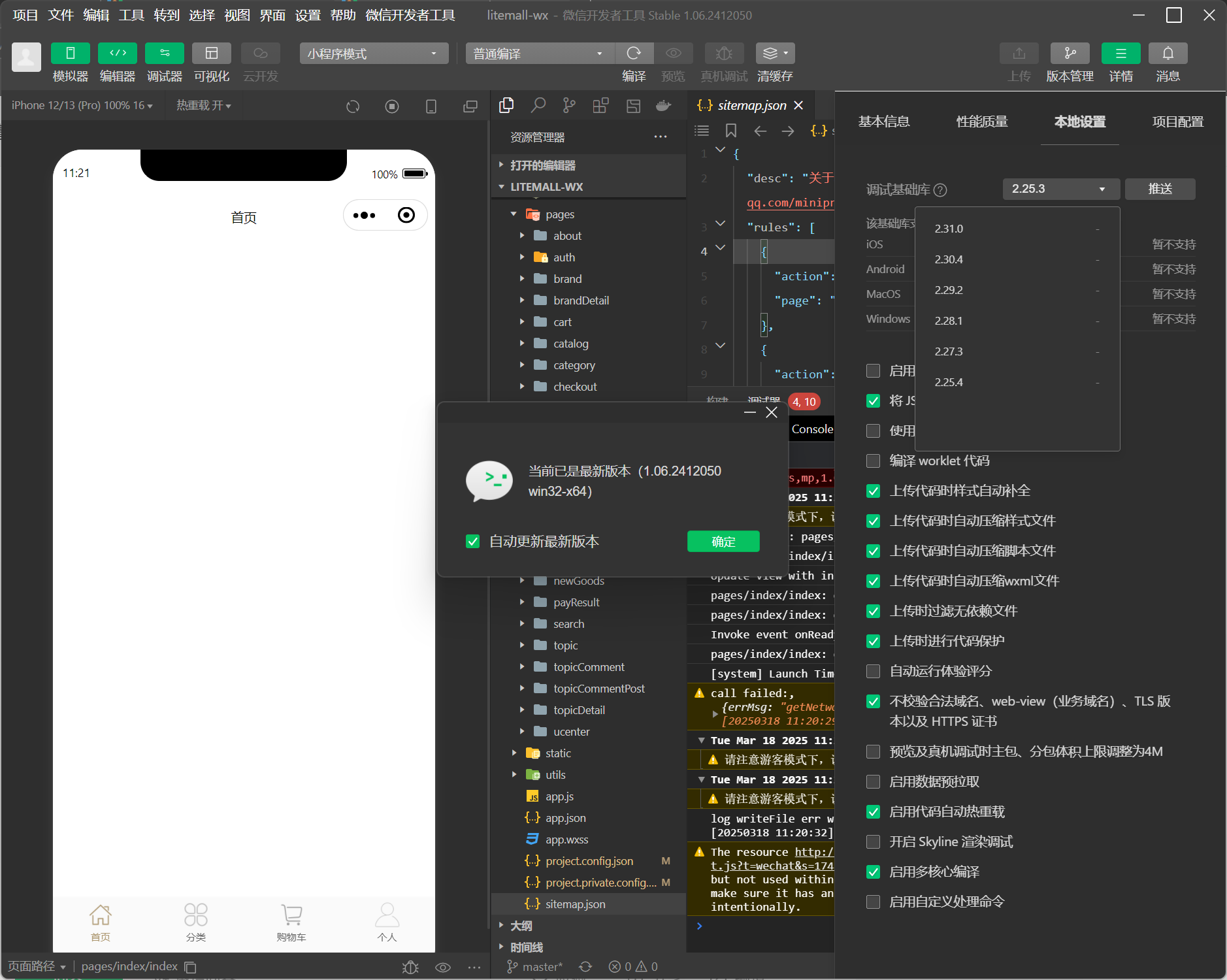Viewport: 1227px width, 980px height.
Task: Click the compile refresh icon
Action: click(x=634, y=53)
